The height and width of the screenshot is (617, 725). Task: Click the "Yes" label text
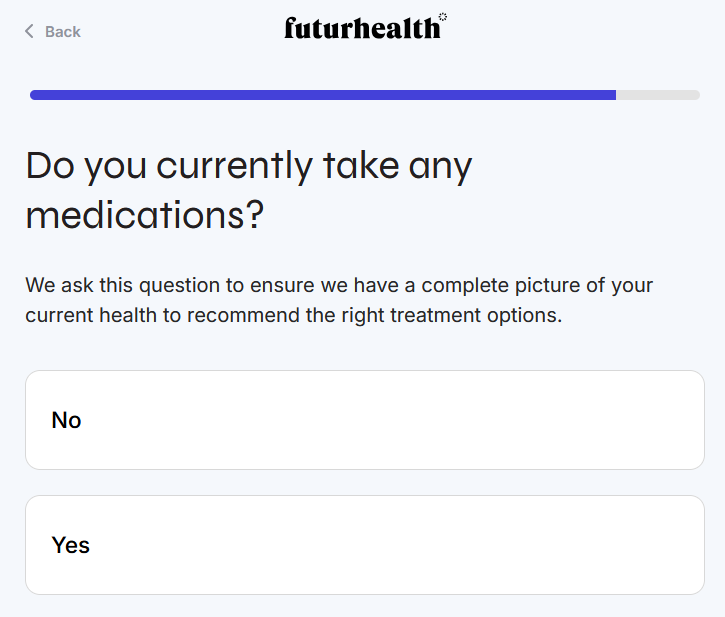coord(71,545)
